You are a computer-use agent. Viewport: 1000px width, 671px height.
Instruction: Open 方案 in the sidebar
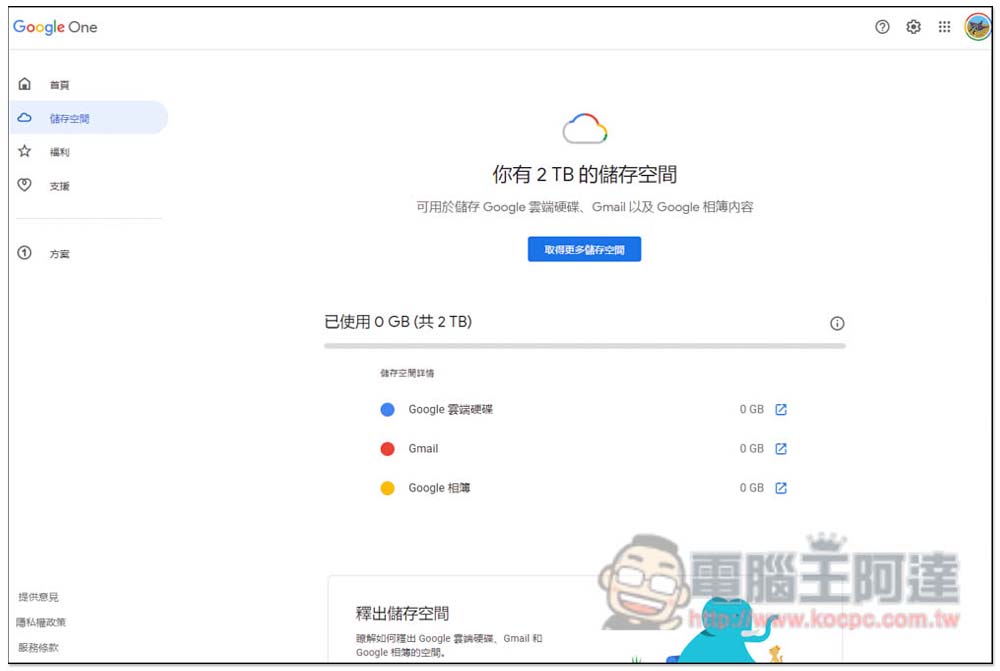59,254
